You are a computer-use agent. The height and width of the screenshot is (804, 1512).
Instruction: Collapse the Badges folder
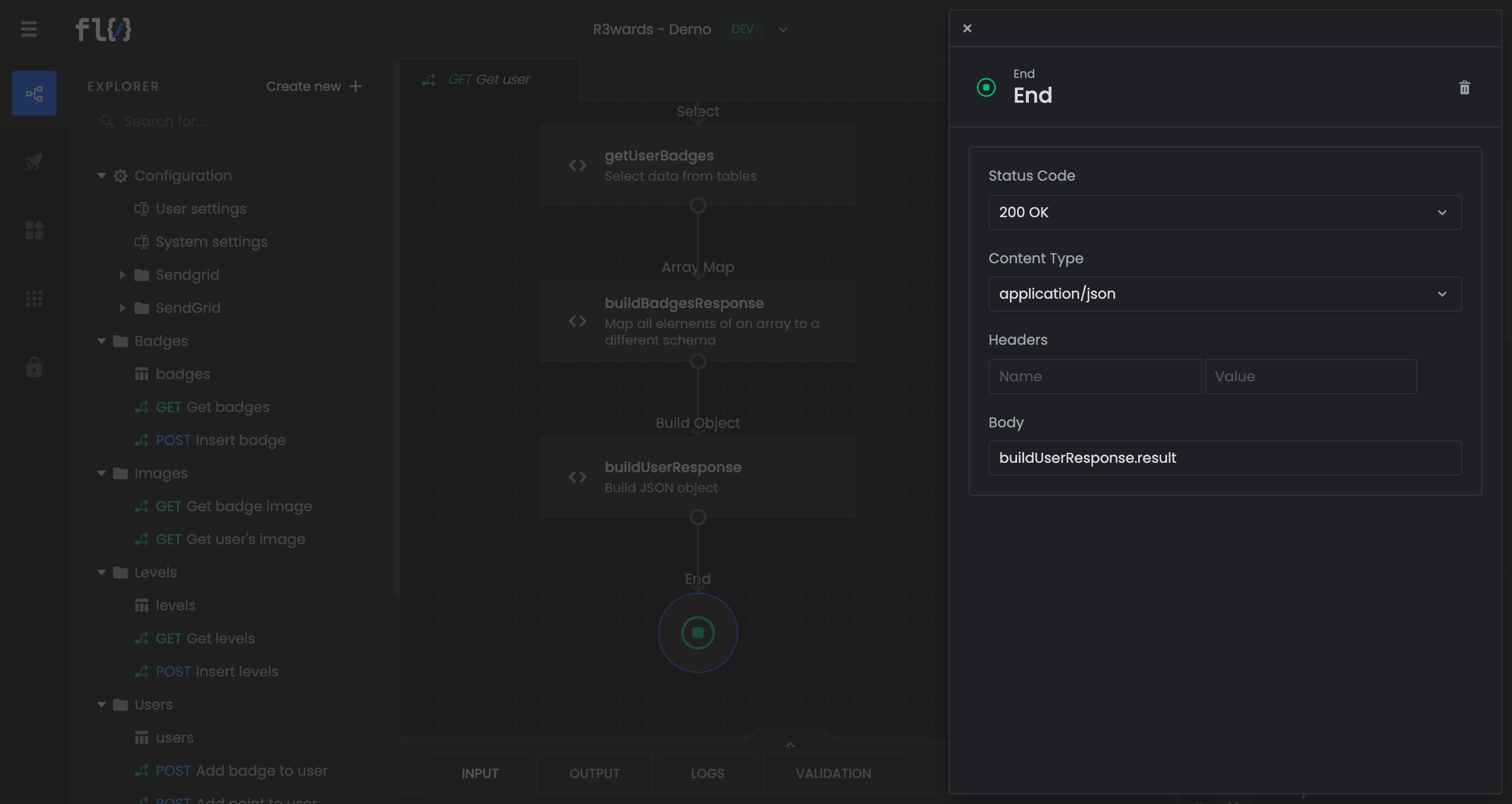click(x=102, y=341)
